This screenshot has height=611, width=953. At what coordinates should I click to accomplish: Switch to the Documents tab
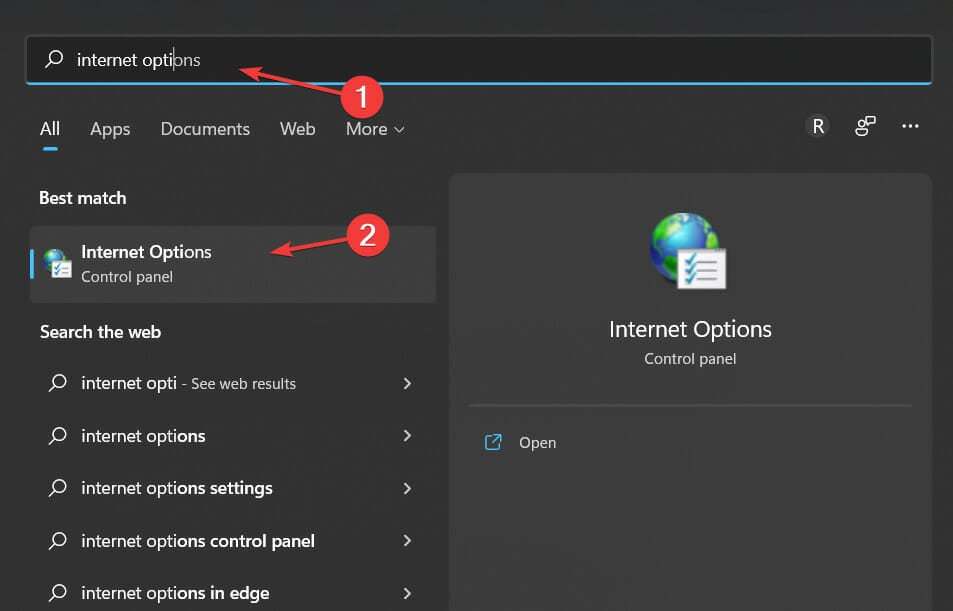[x=205, y=129]
